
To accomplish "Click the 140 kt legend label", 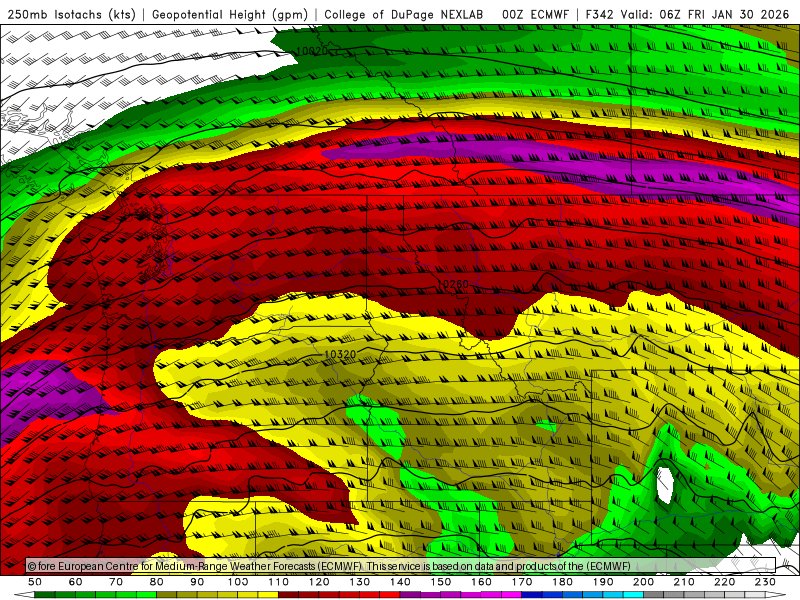I will (401, 582).
